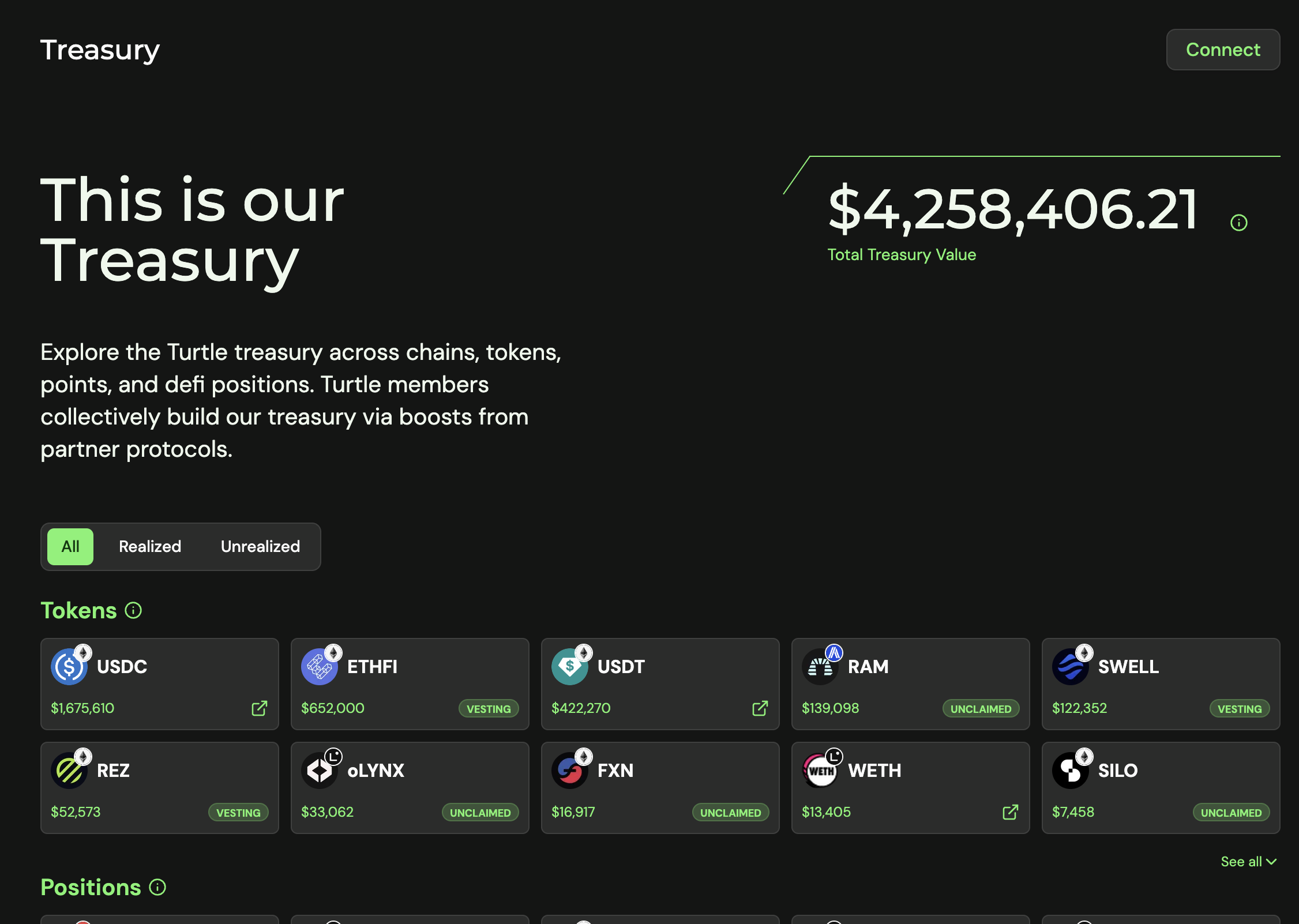
Task: Select the Unrealized filter
Action: point(260,546)
